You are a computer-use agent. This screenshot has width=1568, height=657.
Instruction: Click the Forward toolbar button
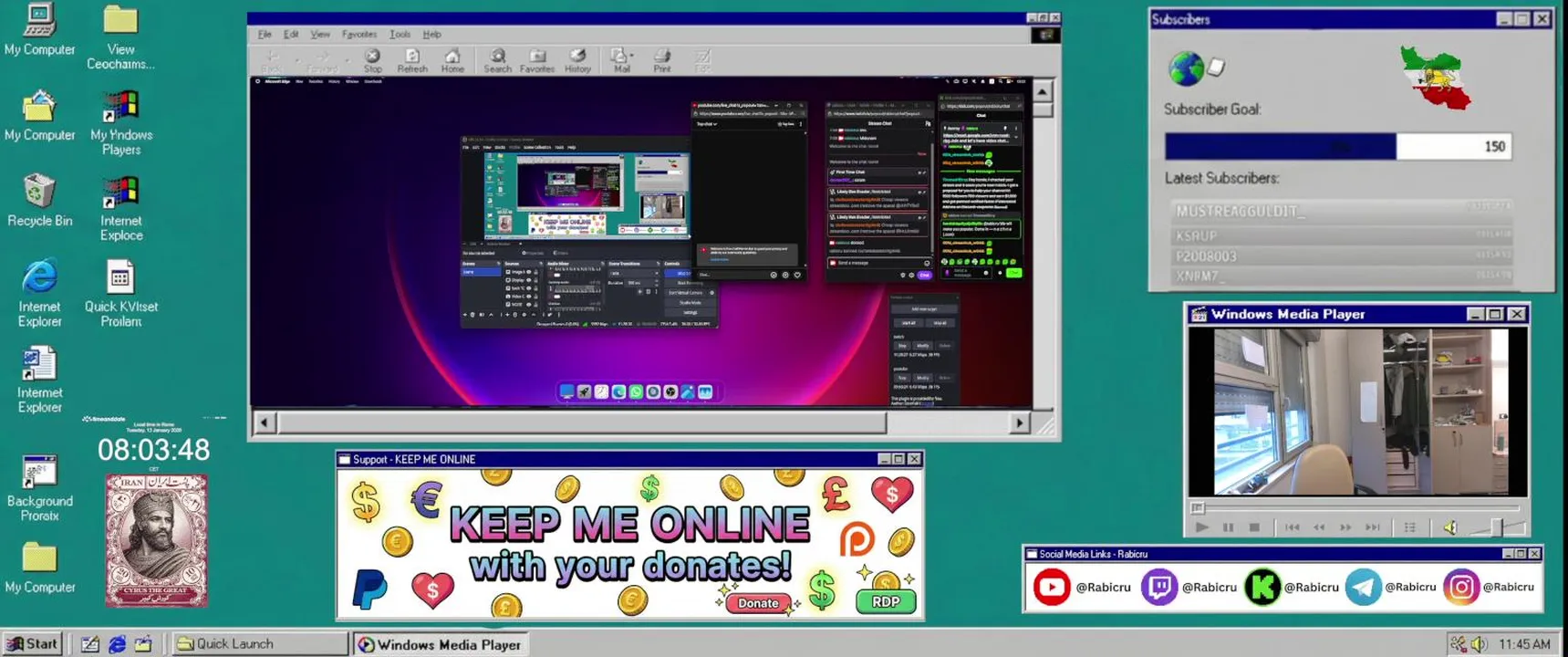[x=322, y=61]
